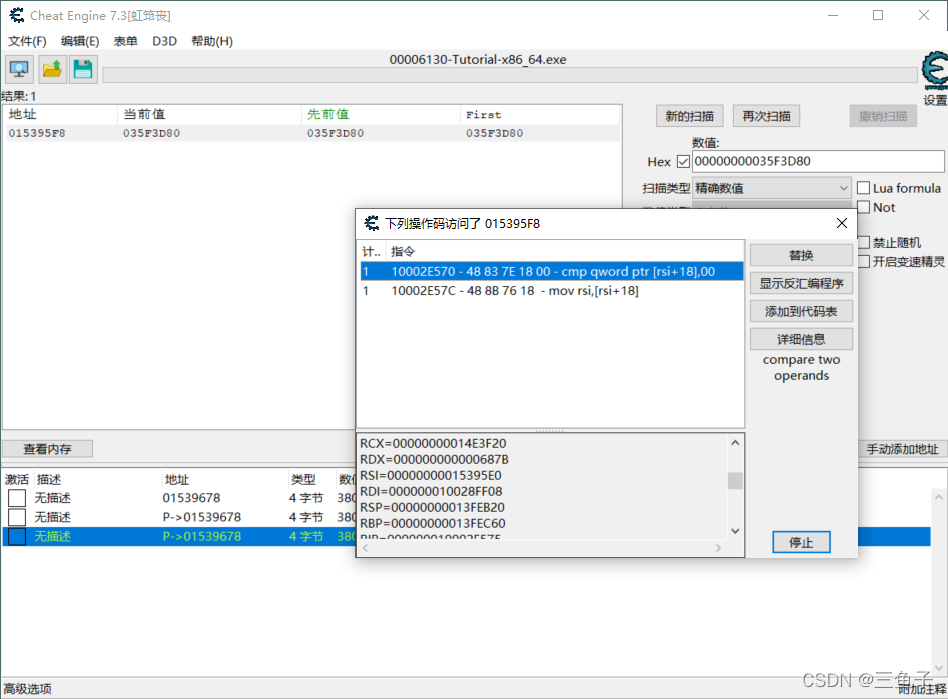This screenshot has height=699, width=948.
Task: Toggle the Not checkbox
Action: [x=863, y=207]
